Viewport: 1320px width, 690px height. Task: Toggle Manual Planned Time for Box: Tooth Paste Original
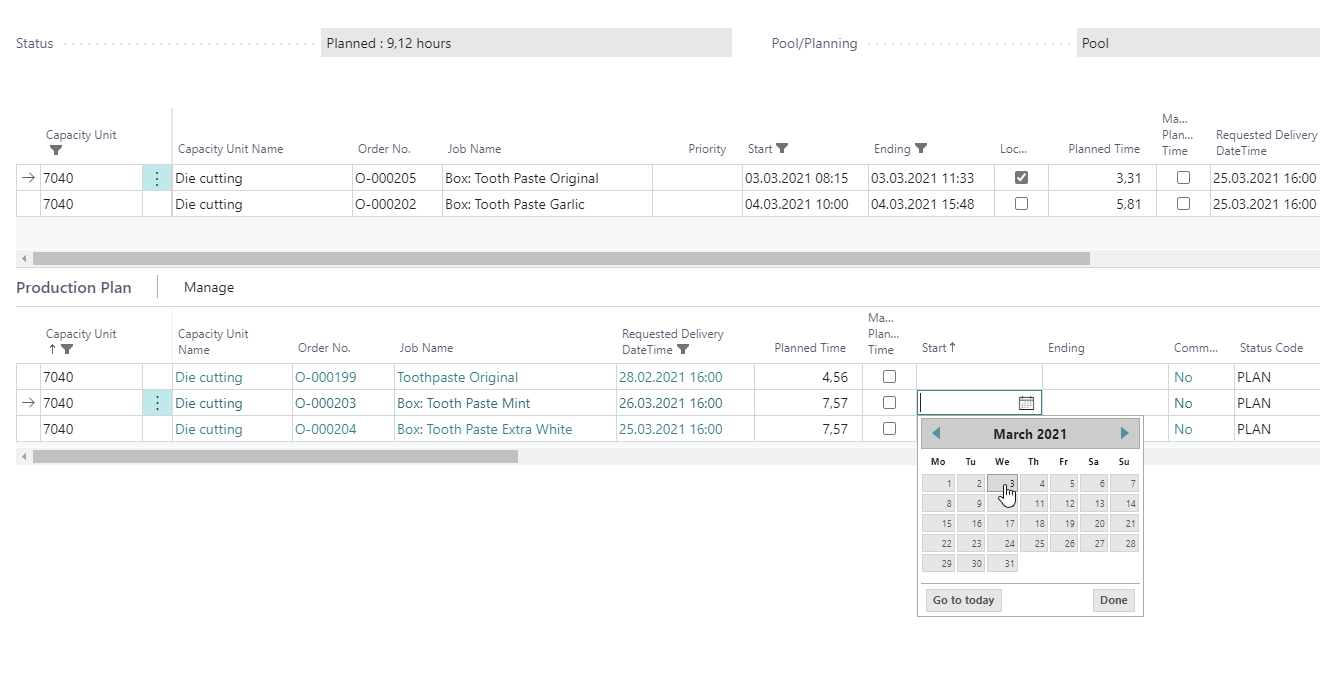coord(1183,177)
